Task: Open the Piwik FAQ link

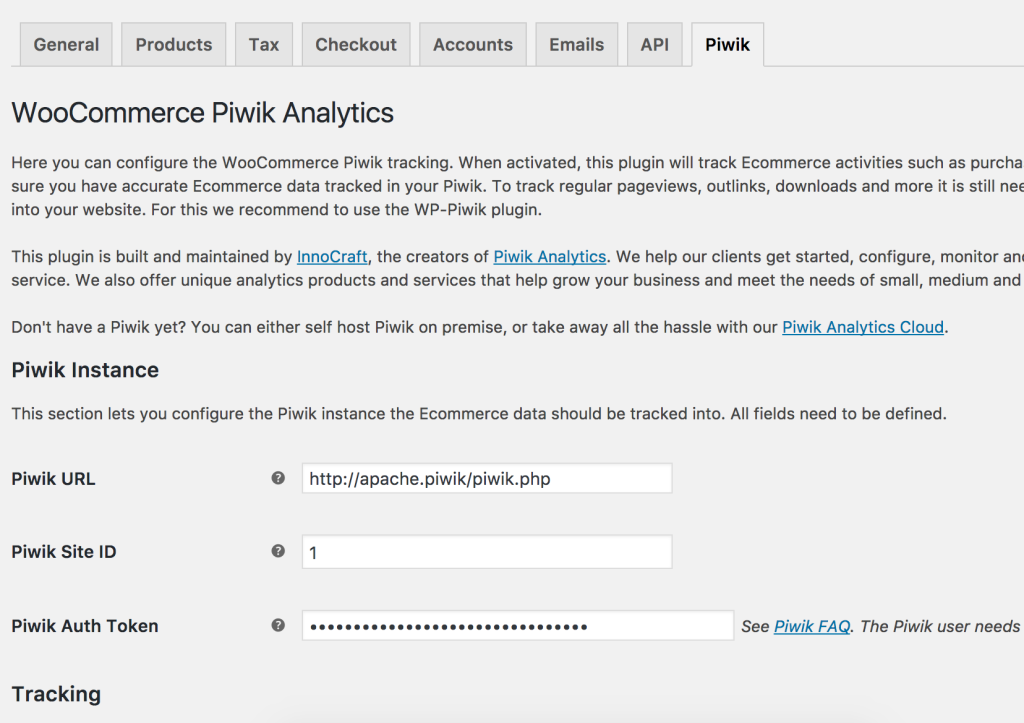Action: tap(812, 626)
